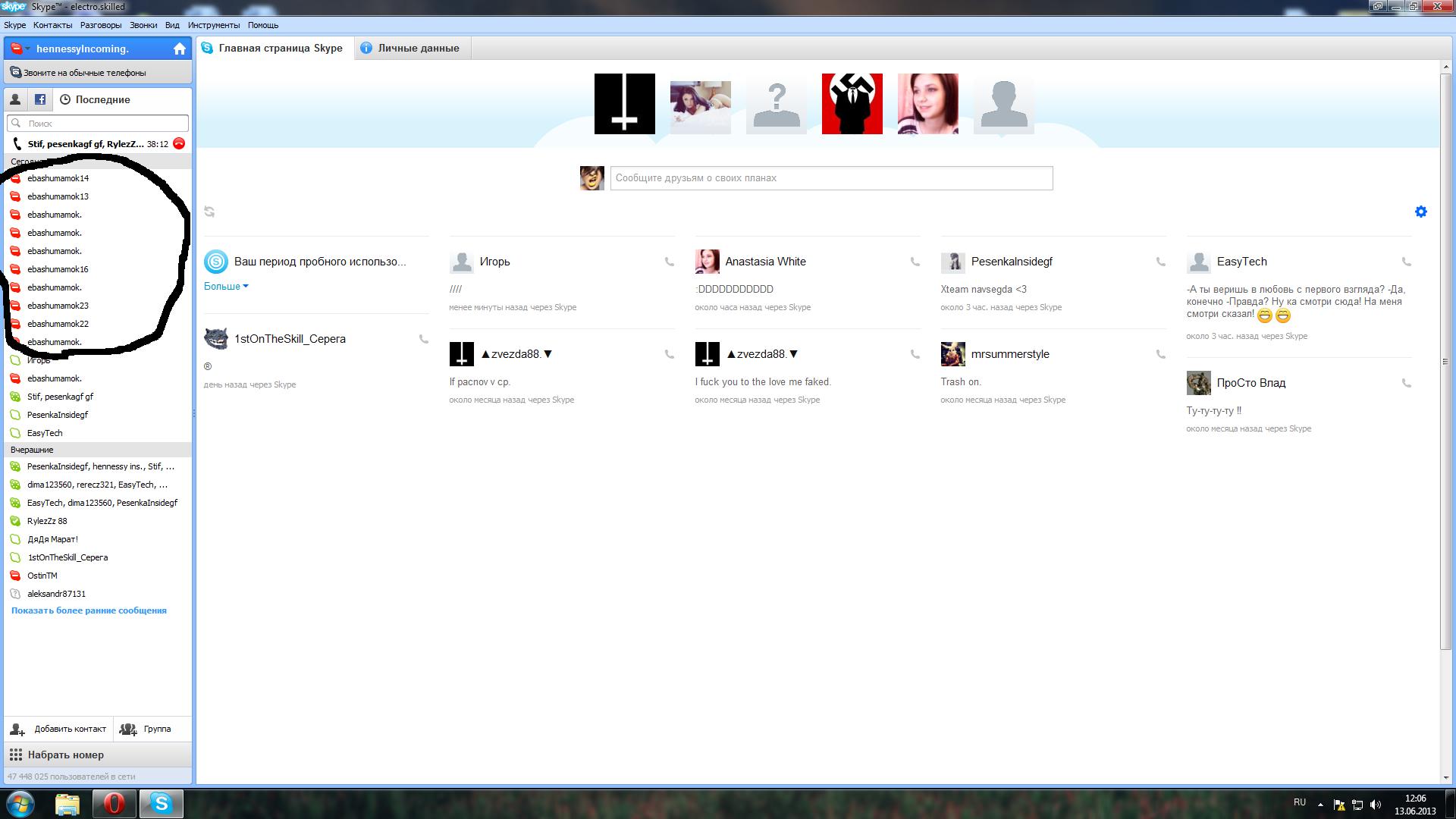Open the Facebook contacts tab icon
1456x819 pixels.
tap(40, 99)
